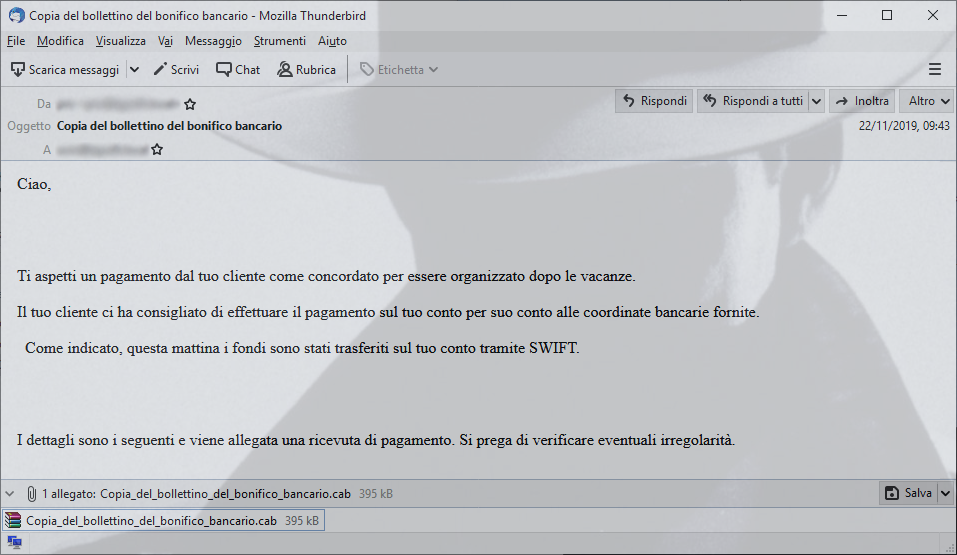Click the Rispondi button
Viewport: 957px width, 555px height.
coord(654,101)
